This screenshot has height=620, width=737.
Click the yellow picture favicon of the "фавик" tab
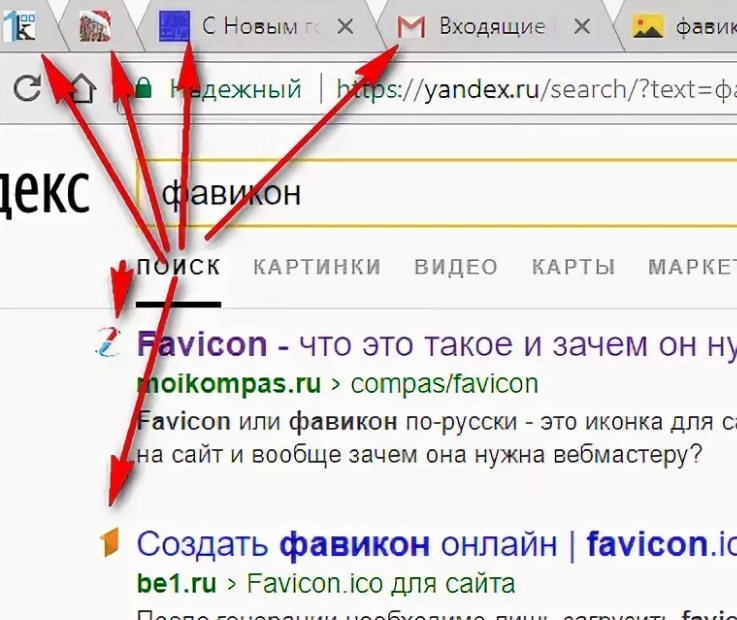pos(648,26)
